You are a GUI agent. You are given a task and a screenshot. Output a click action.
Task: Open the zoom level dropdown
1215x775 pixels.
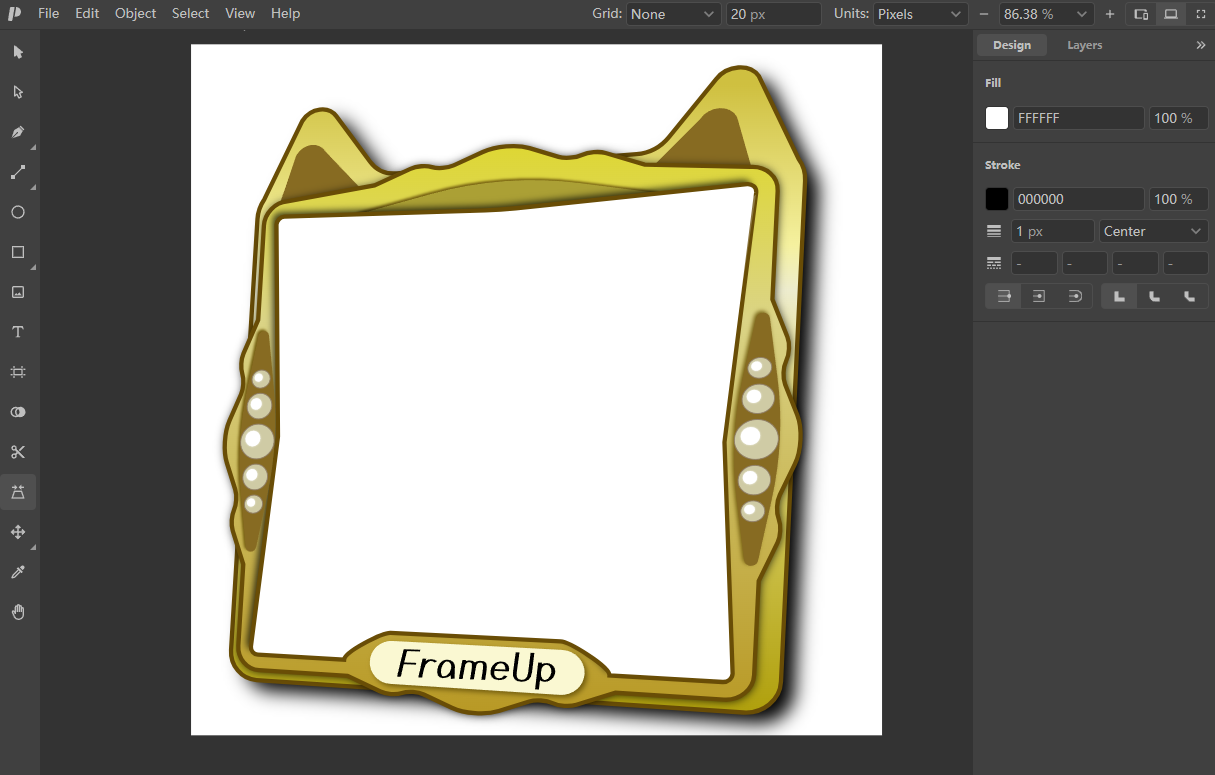pos(1047,14)
